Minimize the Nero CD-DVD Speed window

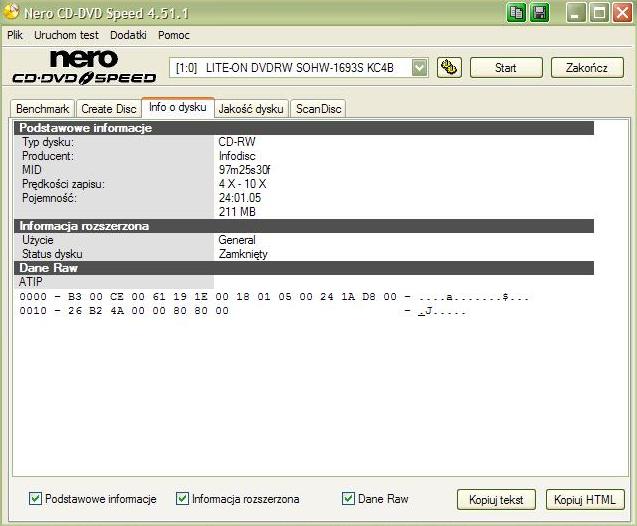[x=576, y=13]
